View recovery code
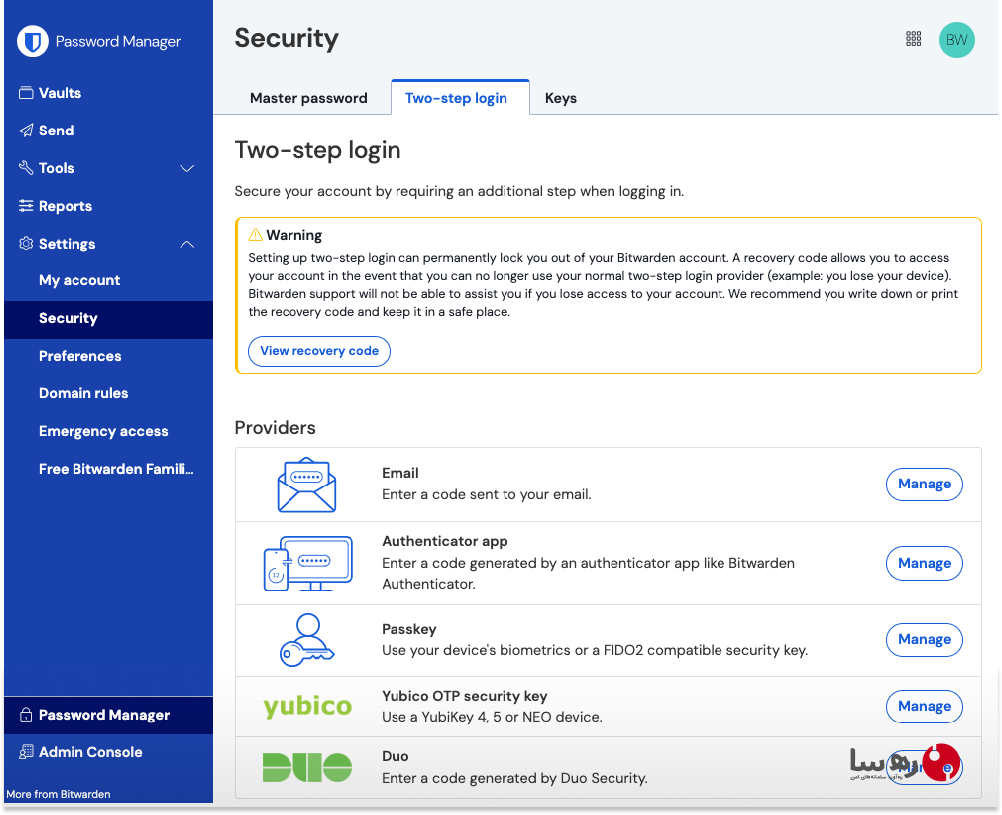Viewport: 1002px width, 815px height. click(320, 351)
